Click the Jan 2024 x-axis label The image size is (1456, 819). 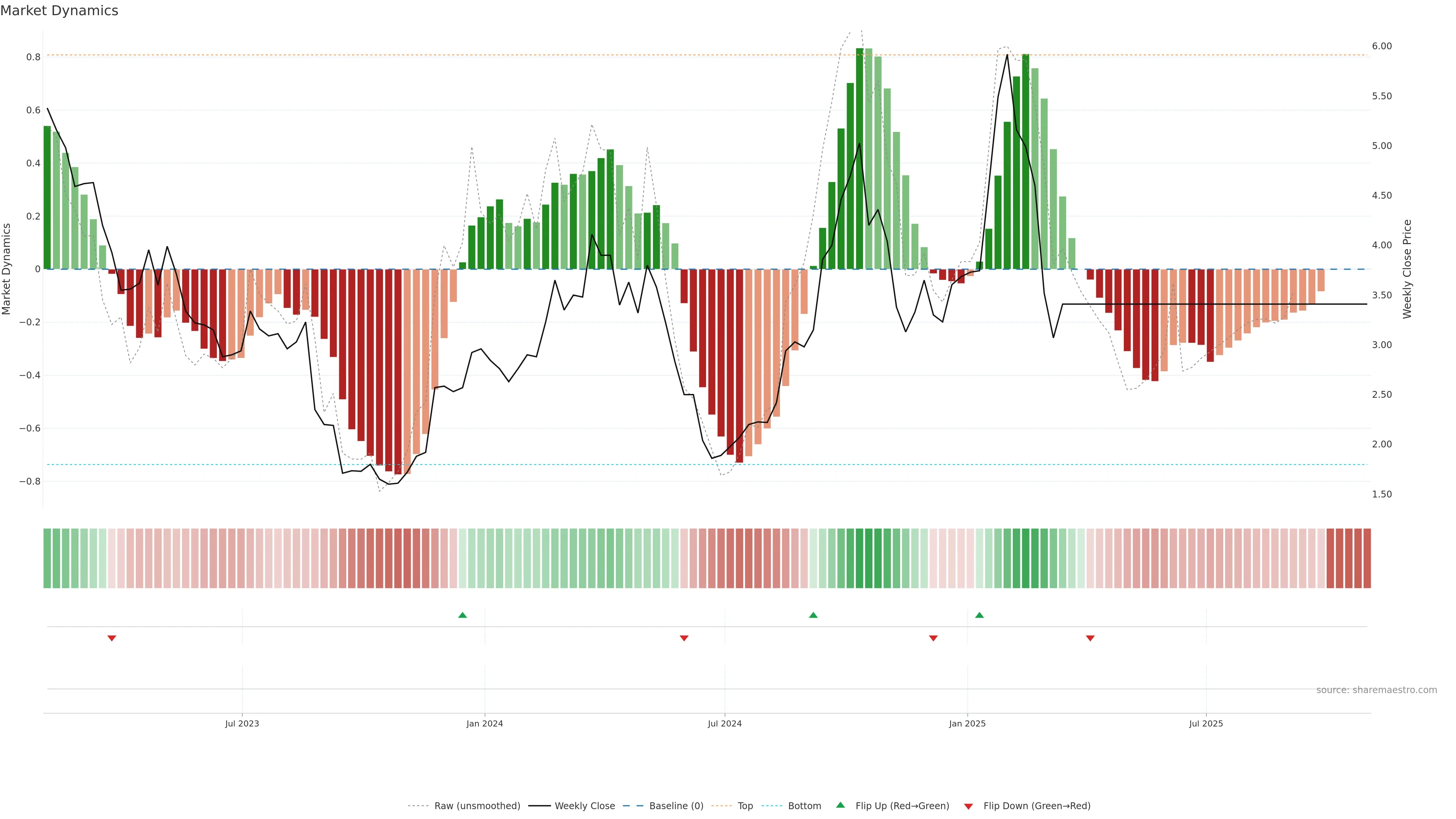(x=485, y=723)
